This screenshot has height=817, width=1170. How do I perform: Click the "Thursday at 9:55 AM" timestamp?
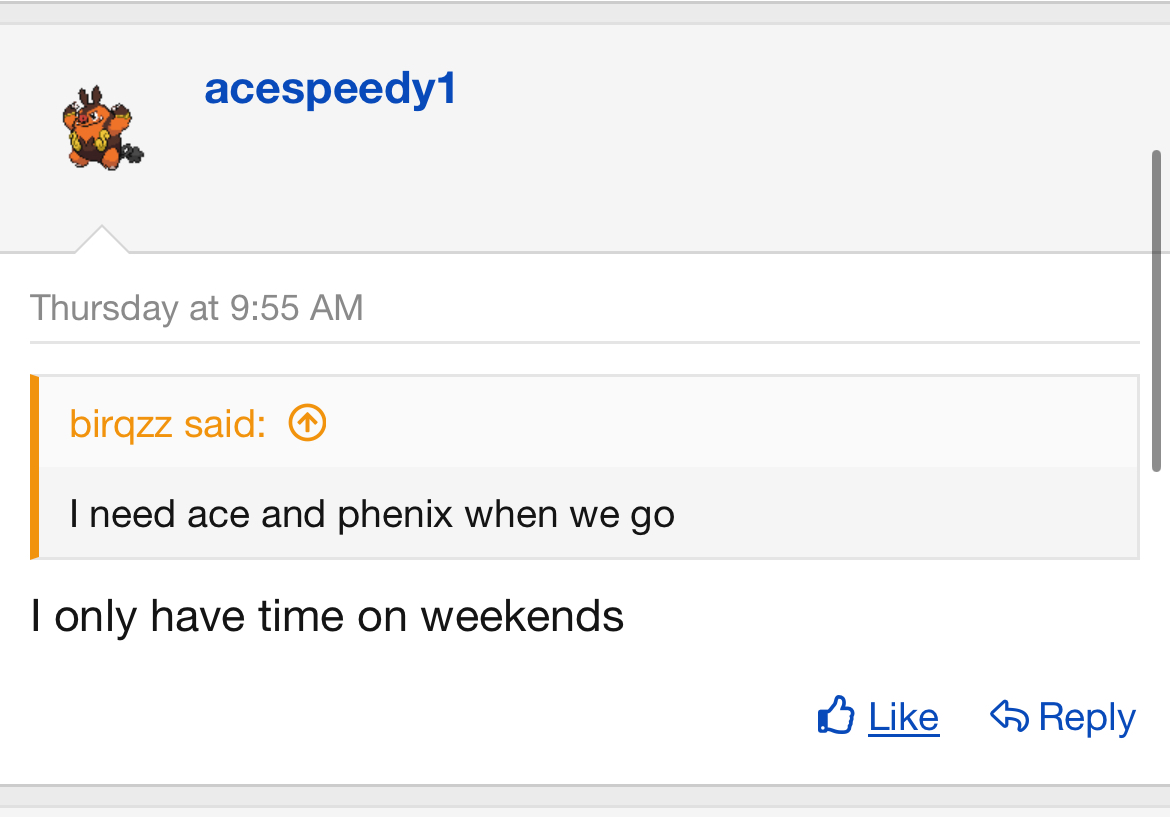197,307
